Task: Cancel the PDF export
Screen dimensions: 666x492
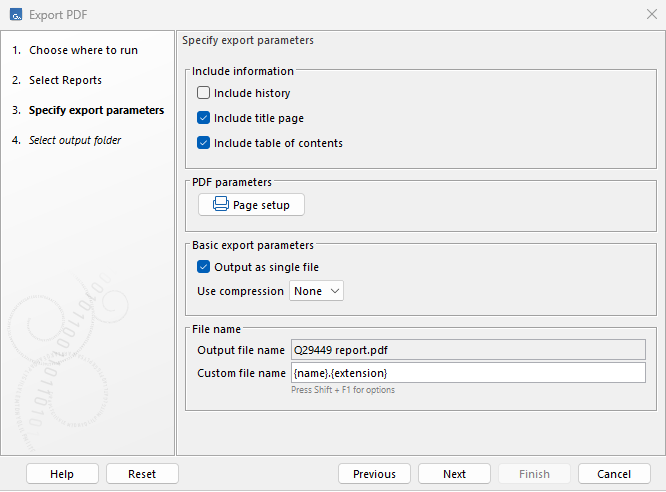Action: [614, 474]
